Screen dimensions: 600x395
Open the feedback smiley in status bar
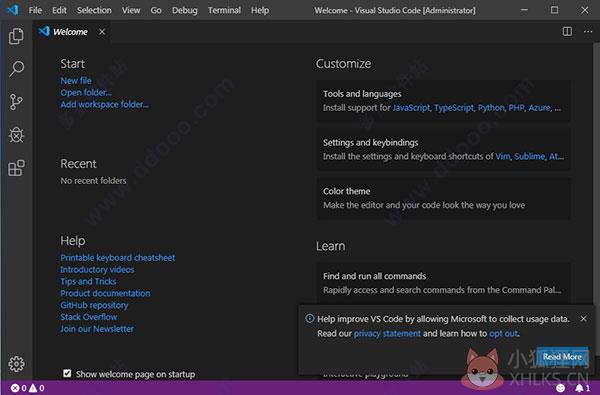tap(560, 388)
